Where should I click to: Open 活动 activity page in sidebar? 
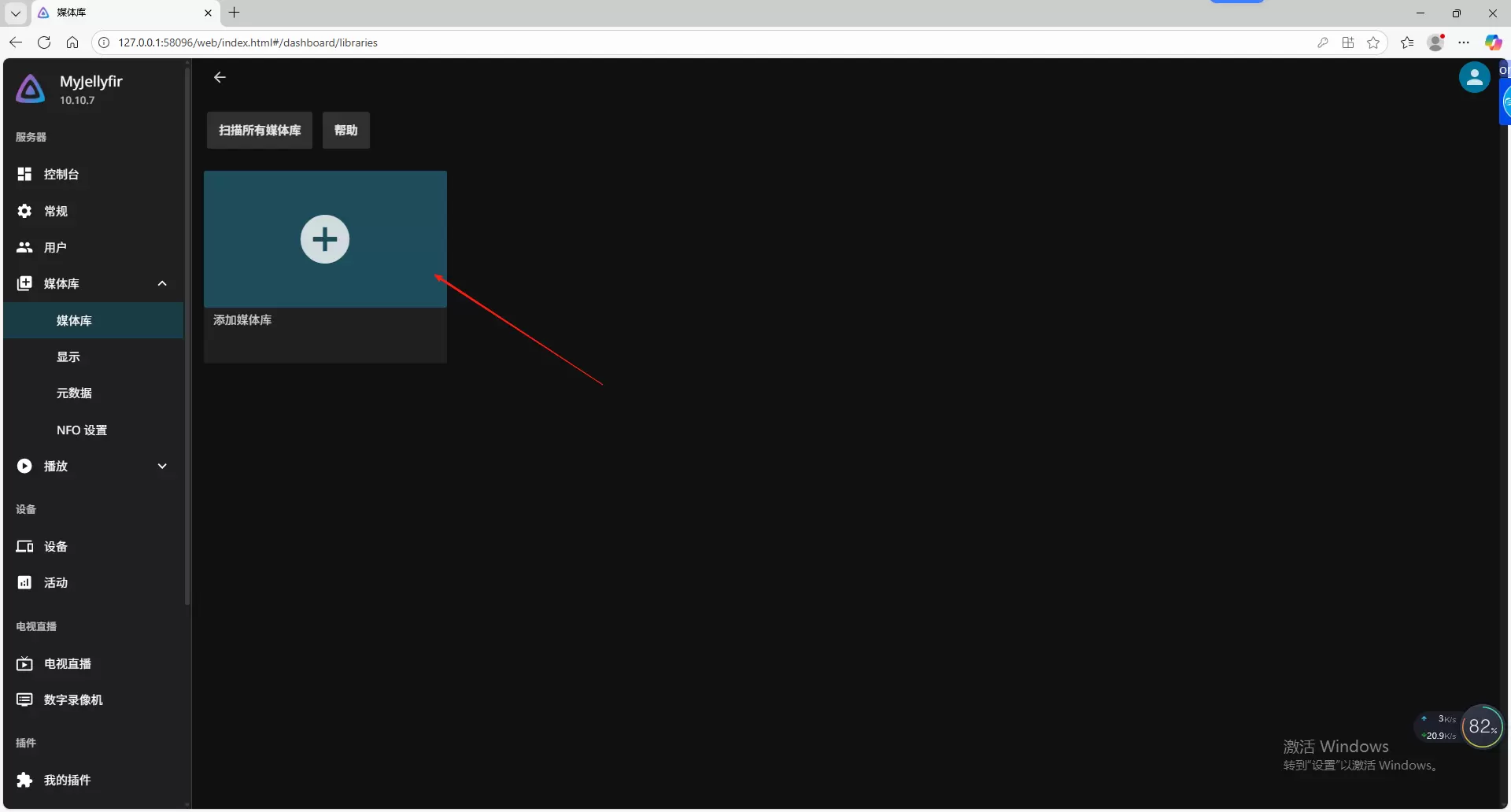[x=55, y=582]
